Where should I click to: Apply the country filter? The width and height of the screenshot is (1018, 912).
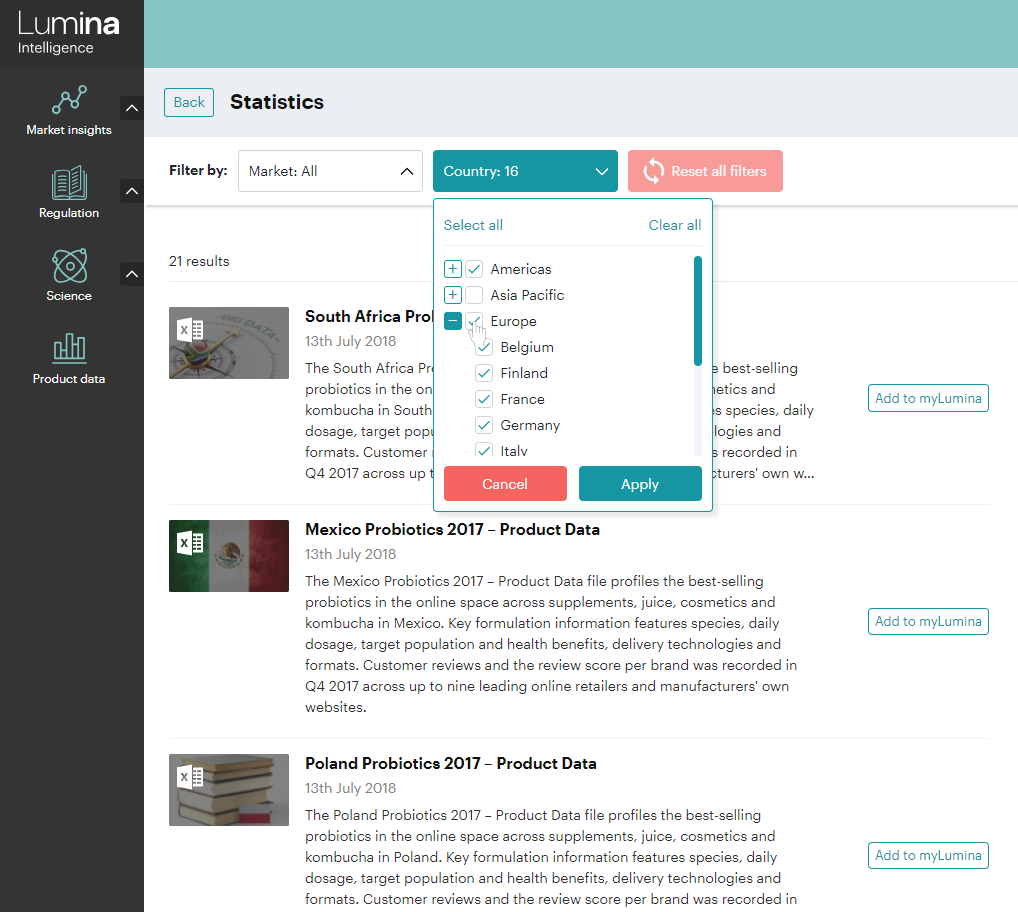tap(640, 484)
